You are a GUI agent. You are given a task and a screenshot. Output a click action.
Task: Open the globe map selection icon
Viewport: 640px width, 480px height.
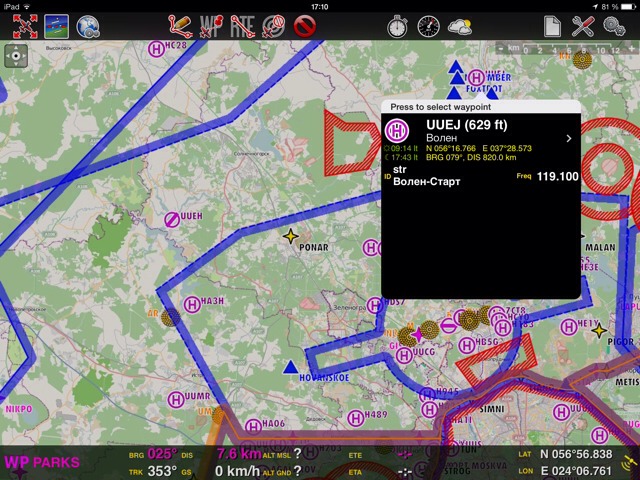click(88, 26)
